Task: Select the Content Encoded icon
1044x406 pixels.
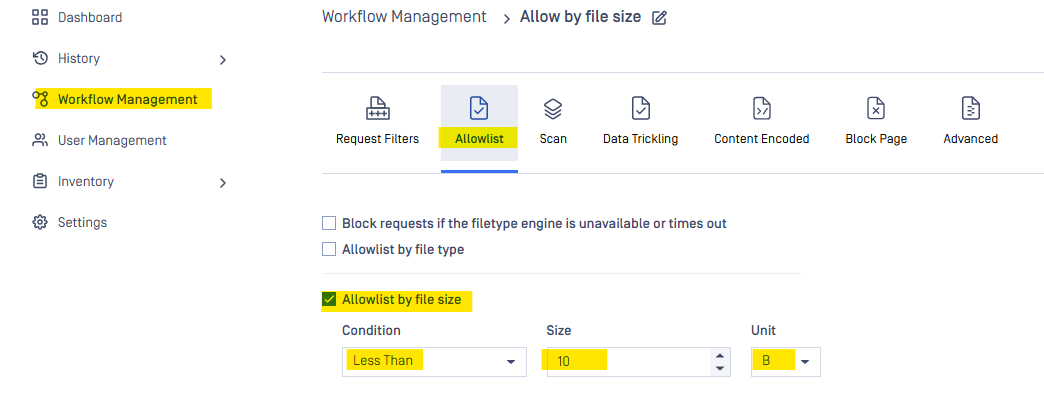Action: (761, 109)
